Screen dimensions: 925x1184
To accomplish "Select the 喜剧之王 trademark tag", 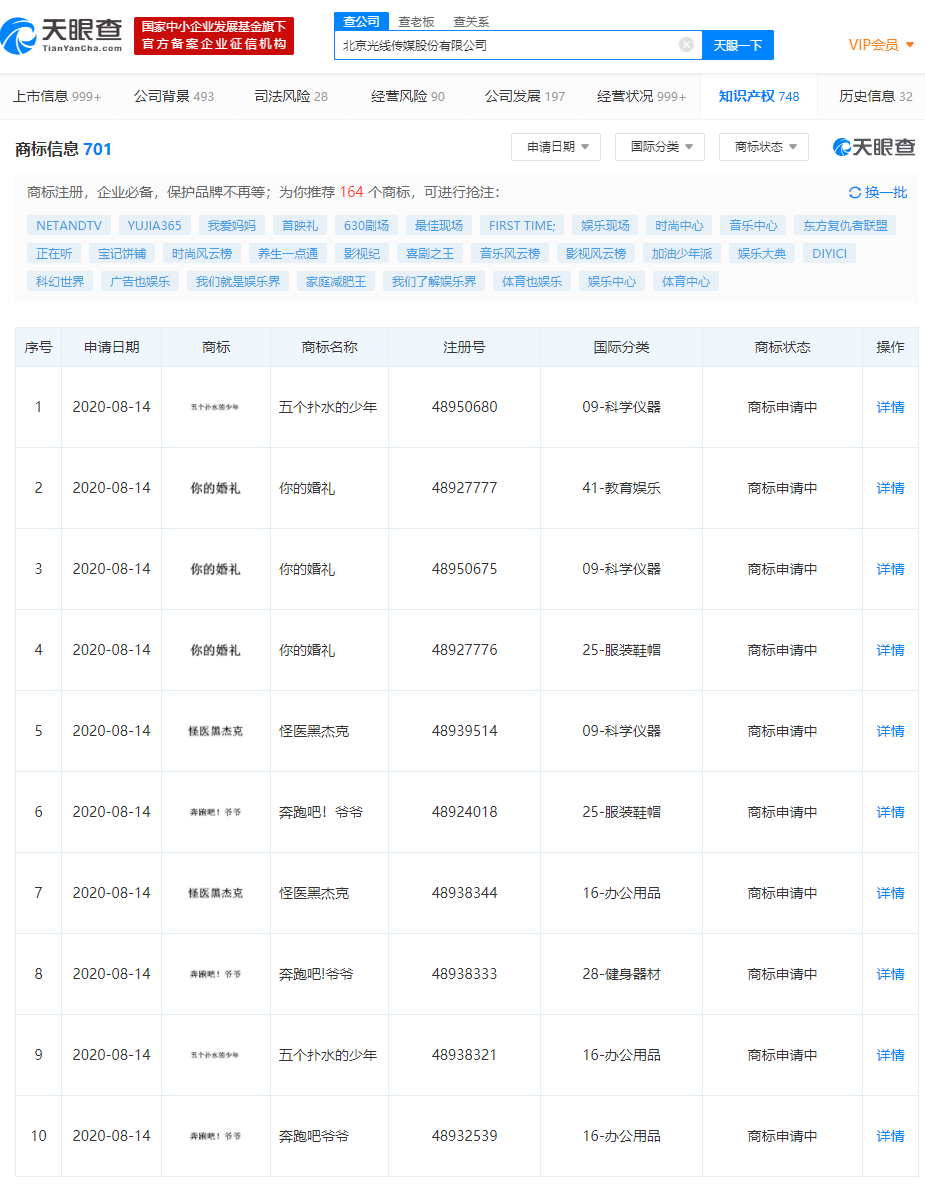I will point(430,253).
